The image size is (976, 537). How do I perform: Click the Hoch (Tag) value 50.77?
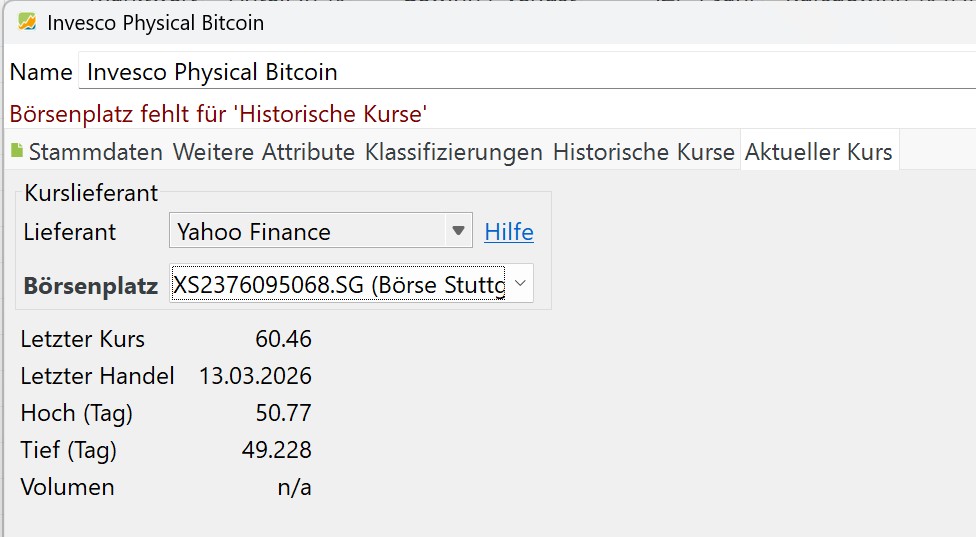(x=283, y=413)
